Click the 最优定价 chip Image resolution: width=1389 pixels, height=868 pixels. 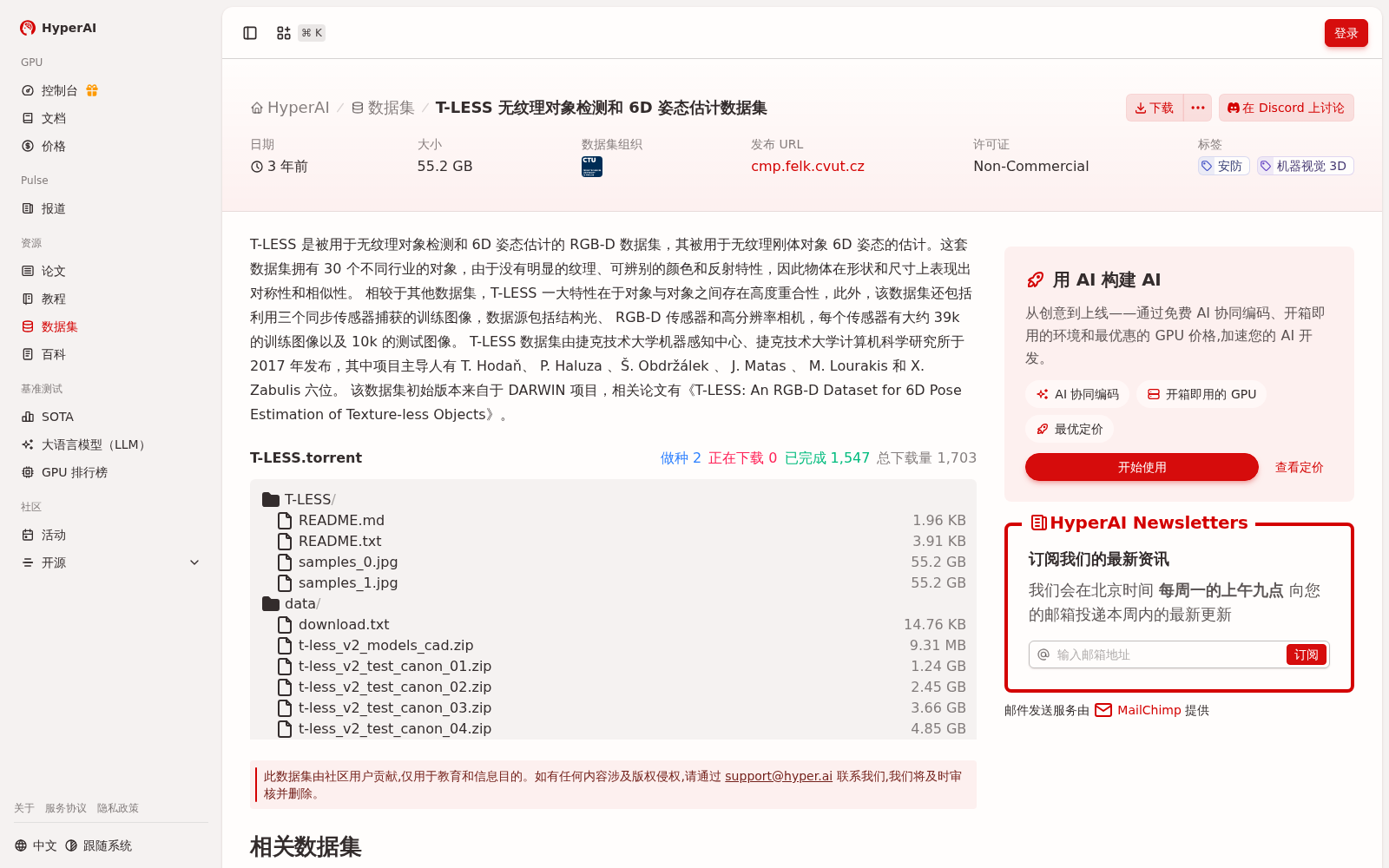click(x=1070, y=429)
